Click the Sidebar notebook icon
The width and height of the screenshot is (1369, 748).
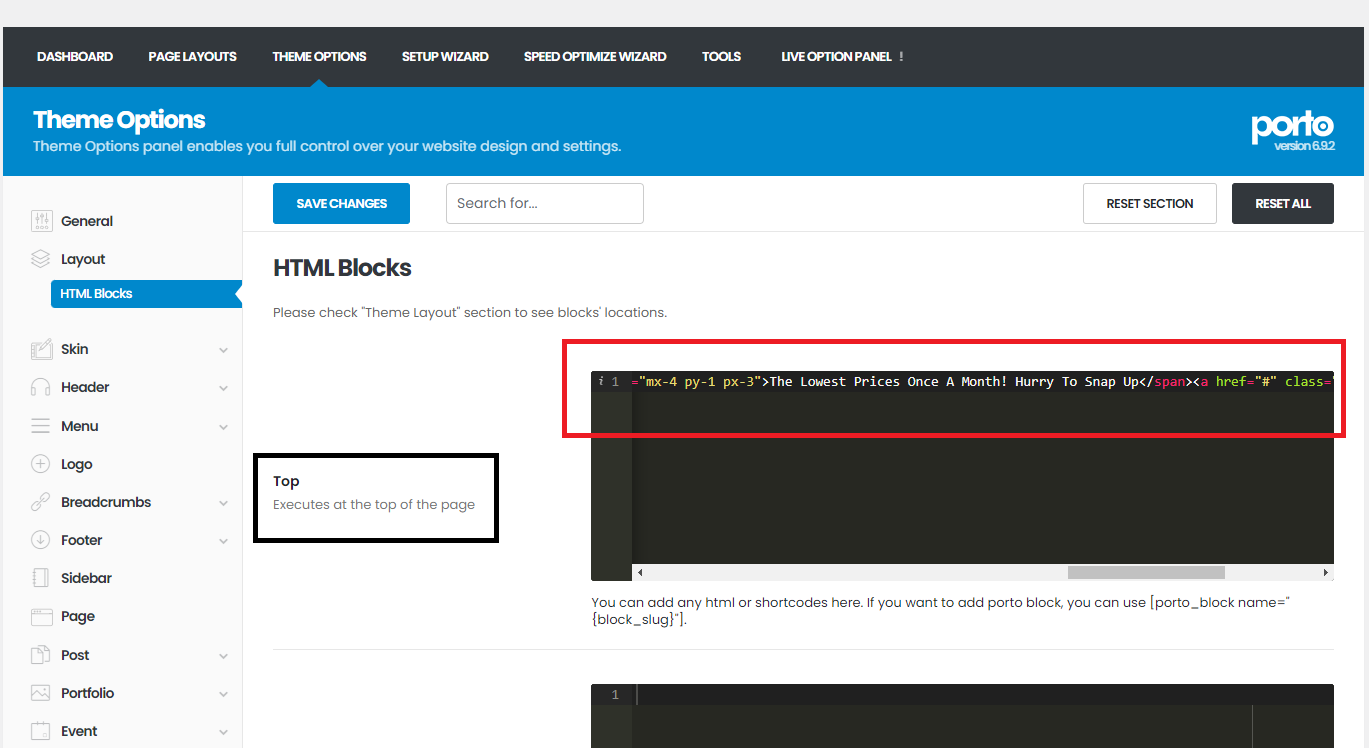41,578
